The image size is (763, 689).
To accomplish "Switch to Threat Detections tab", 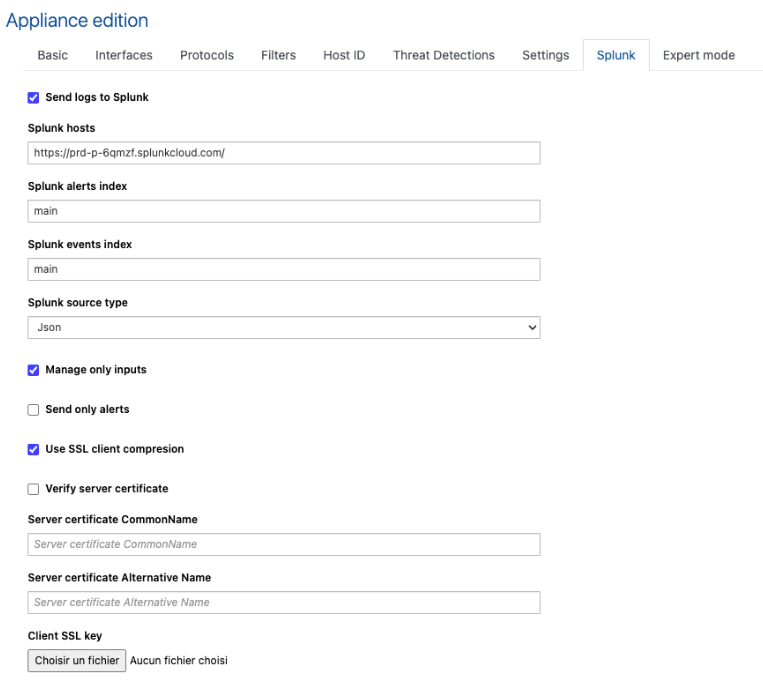I will pyautogui.click(x=444, y=55).
